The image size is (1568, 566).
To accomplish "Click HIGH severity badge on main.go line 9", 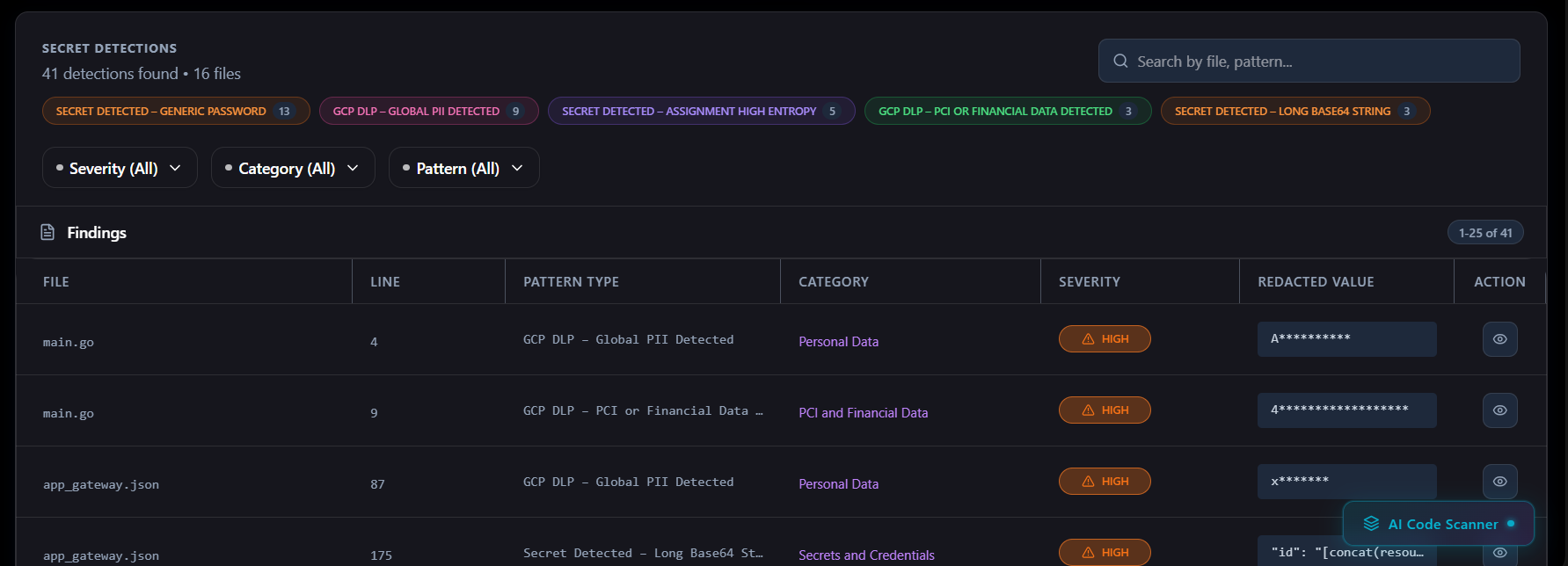I will (x=1105, y=410).
